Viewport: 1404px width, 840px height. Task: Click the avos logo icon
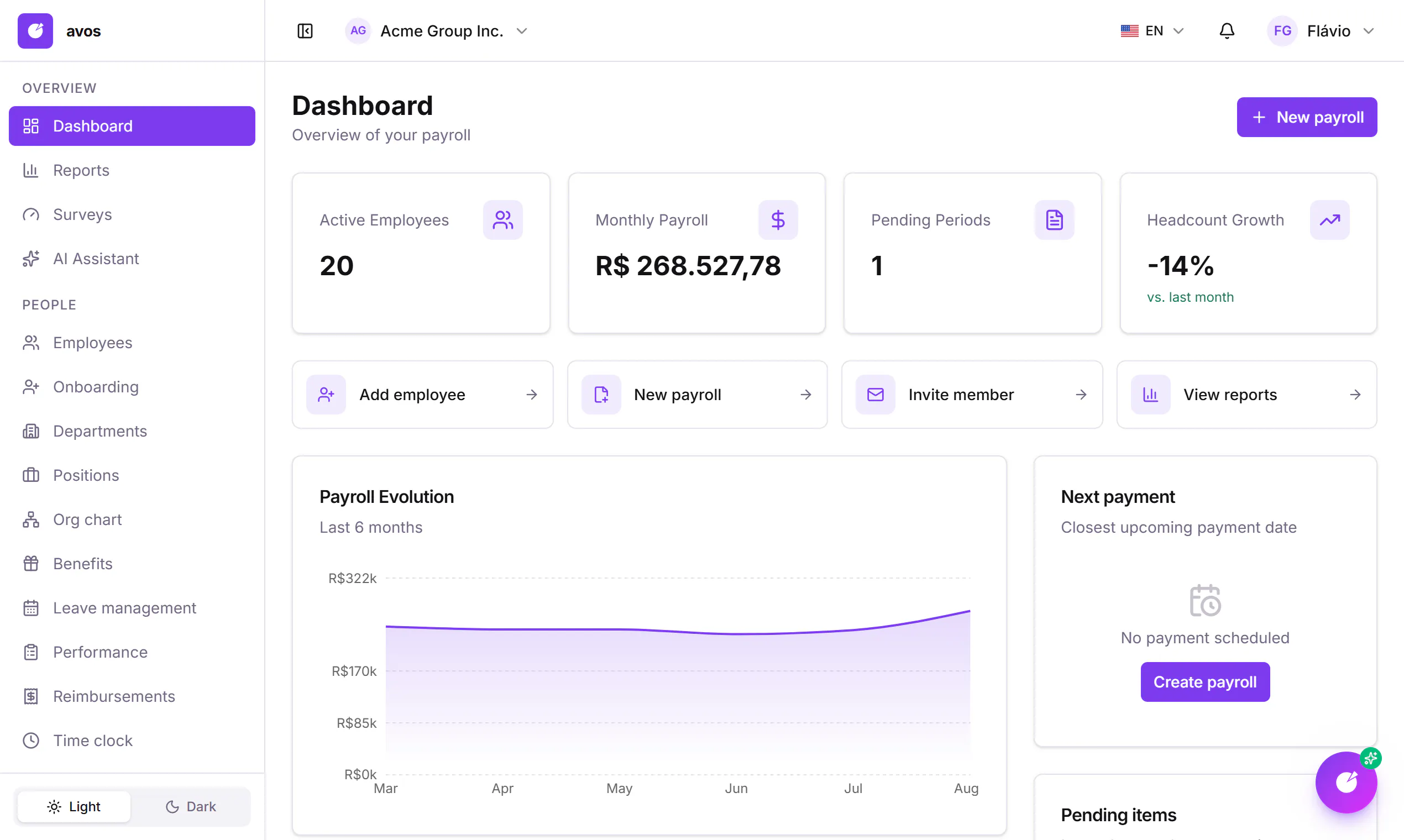coord(35,30)
